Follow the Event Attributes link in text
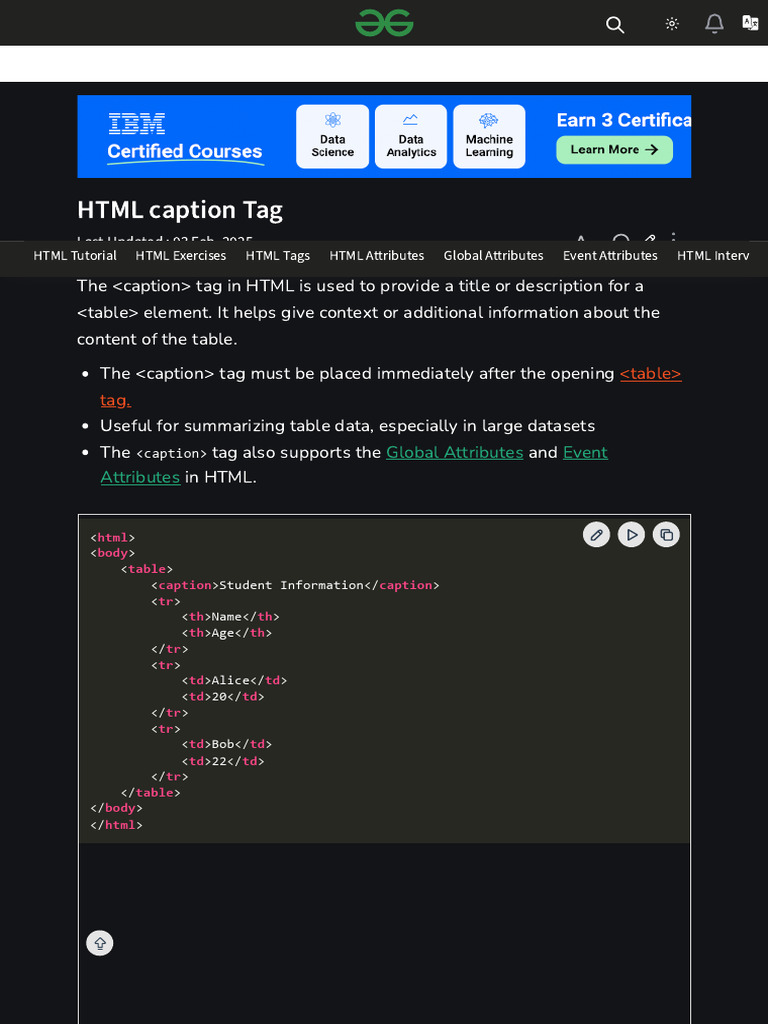768x1024 pixels. pyautogui.click(x=585, y=452)
